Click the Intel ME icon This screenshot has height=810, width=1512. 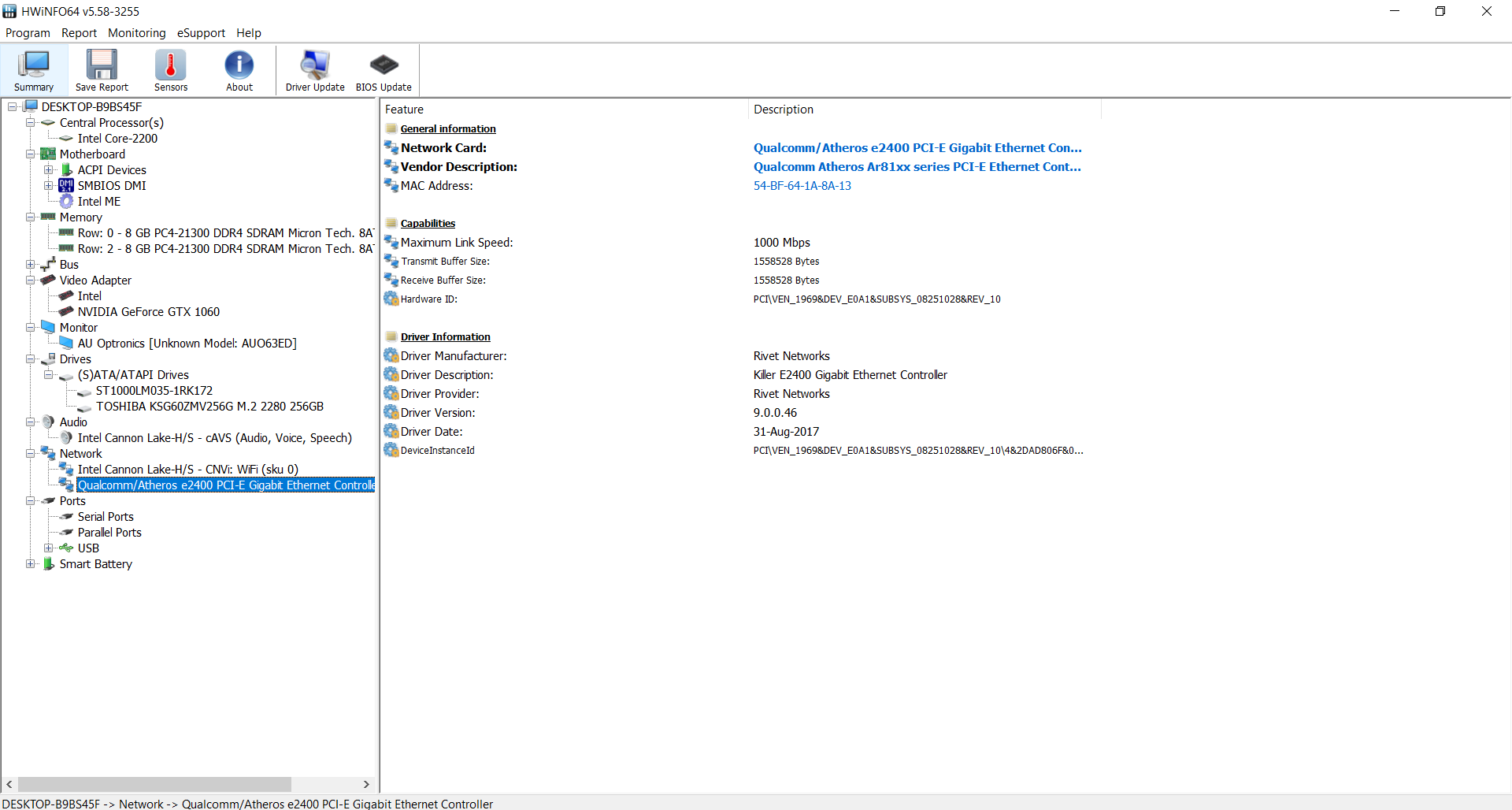click(66, 201)
